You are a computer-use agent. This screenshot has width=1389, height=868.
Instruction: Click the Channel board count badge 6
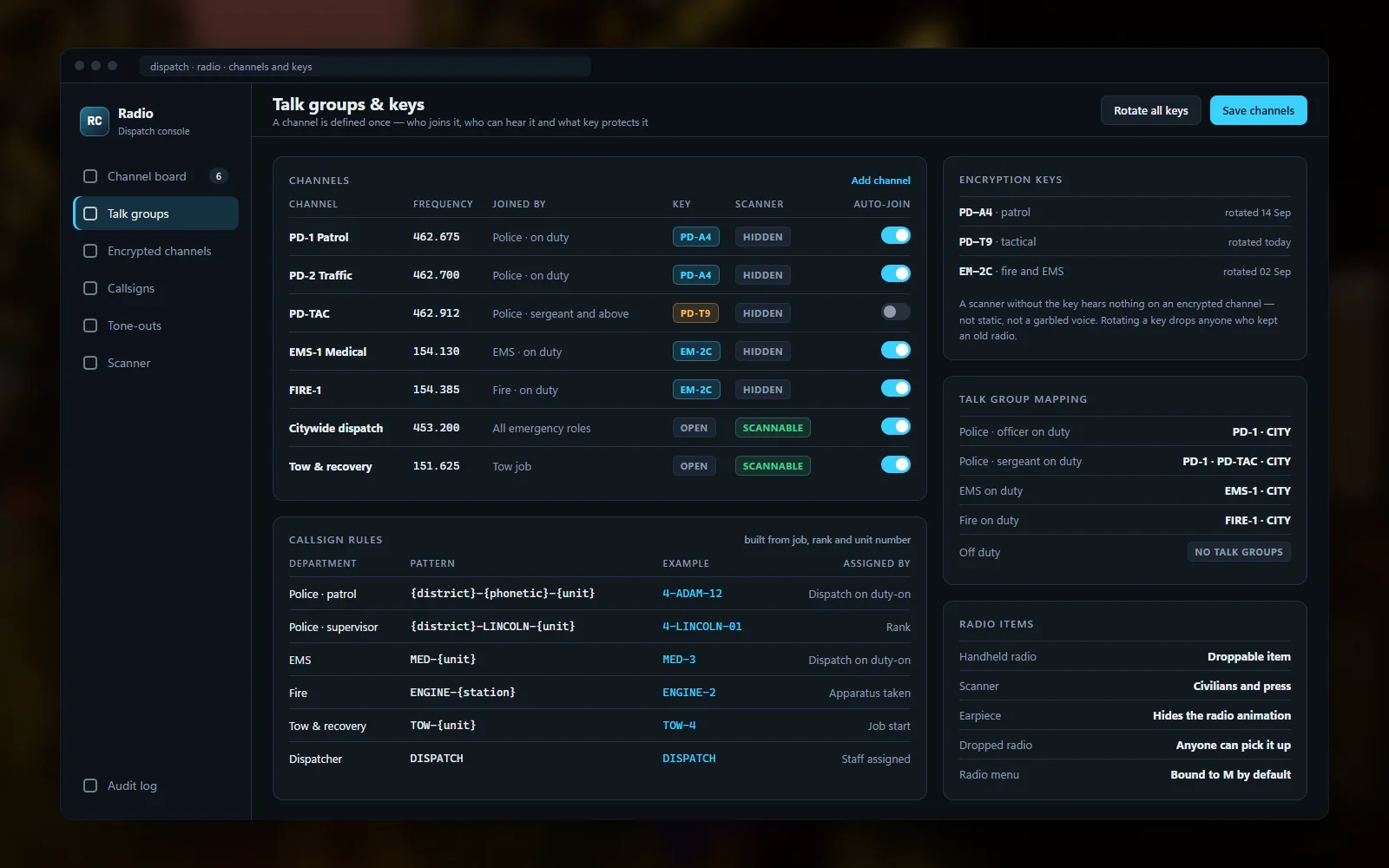[x=219, y=176]
